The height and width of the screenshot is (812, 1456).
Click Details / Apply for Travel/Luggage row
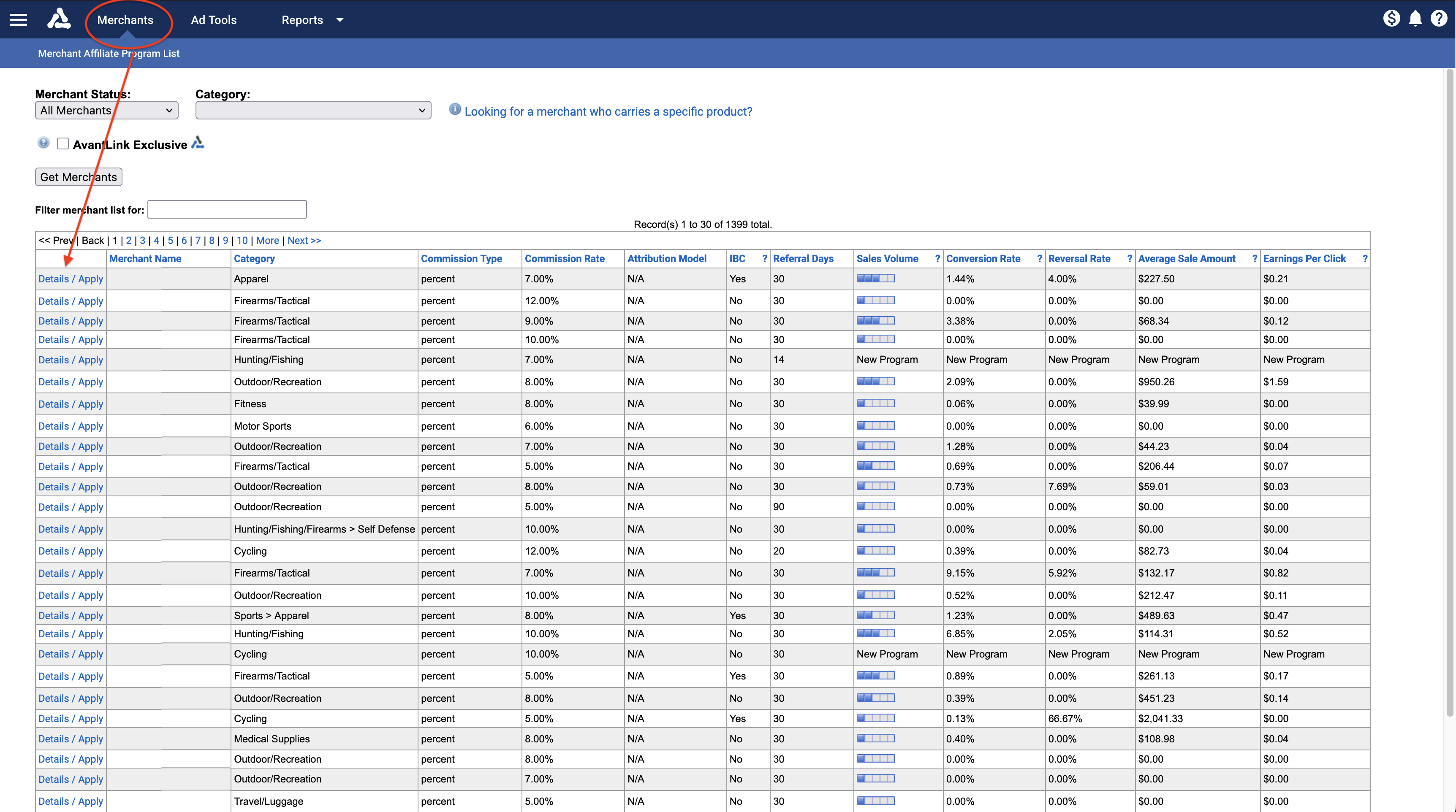click(71, 801)
